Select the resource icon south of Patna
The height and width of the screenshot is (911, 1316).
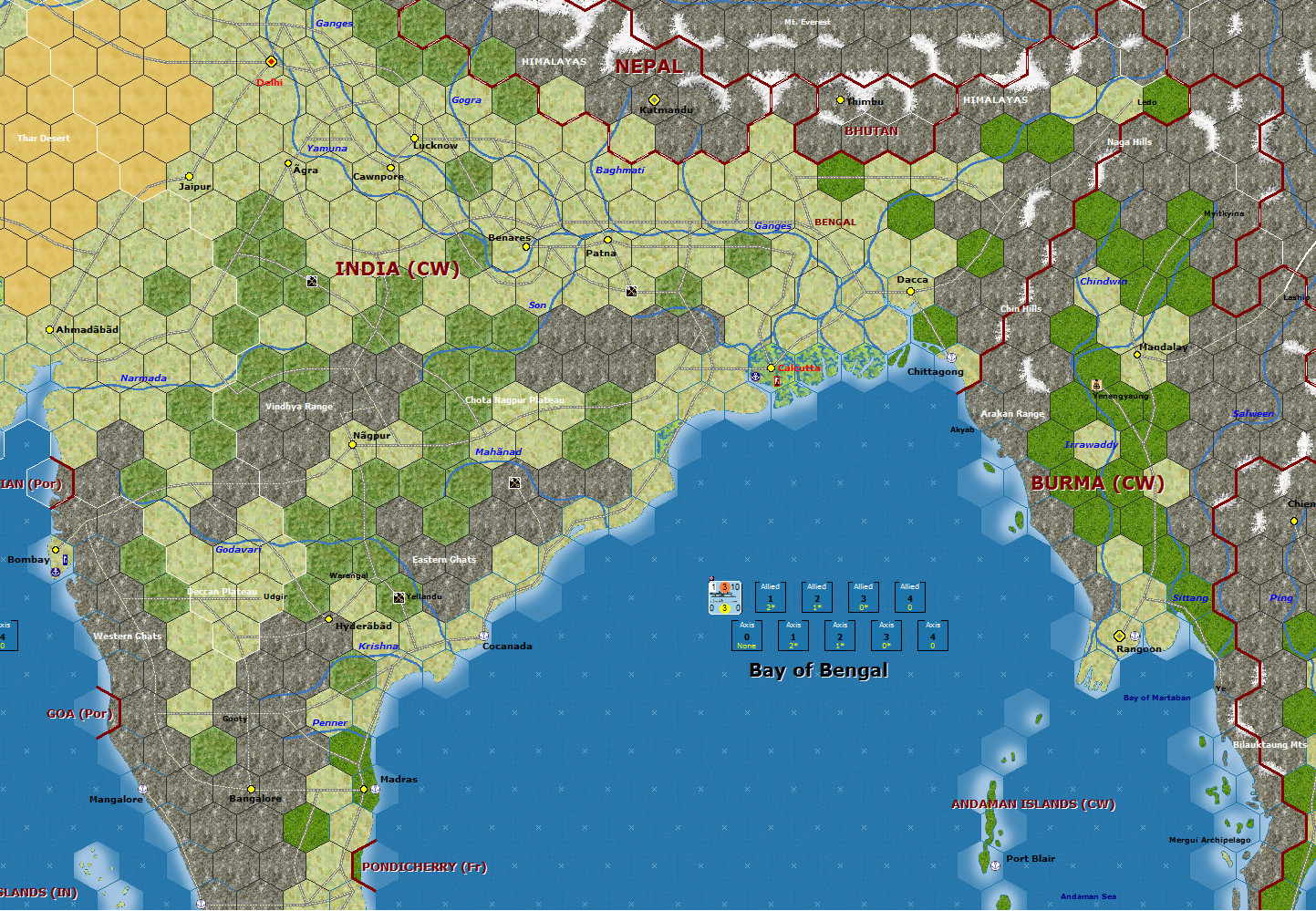click(631, 292)
